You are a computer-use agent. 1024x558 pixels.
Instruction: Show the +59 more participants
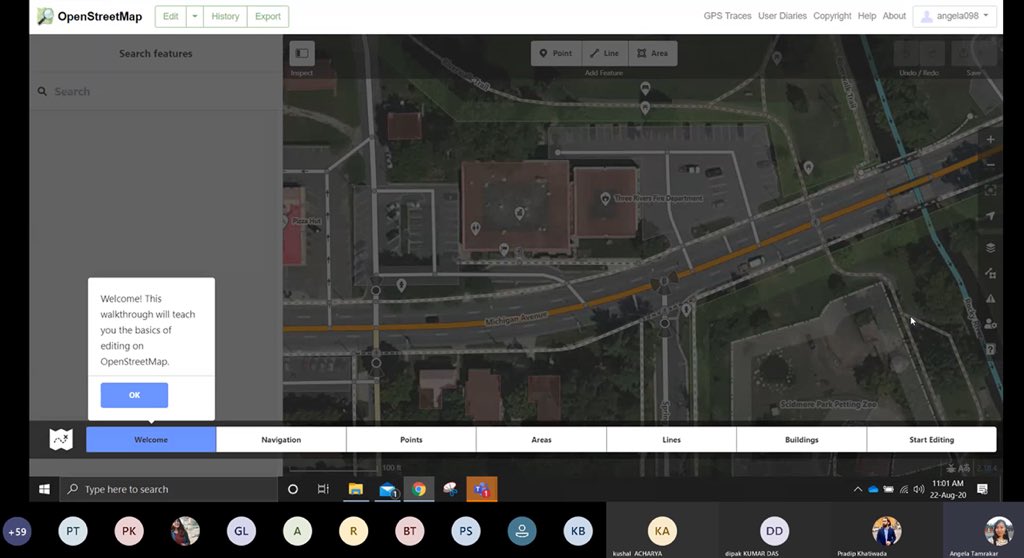point(17,532)
